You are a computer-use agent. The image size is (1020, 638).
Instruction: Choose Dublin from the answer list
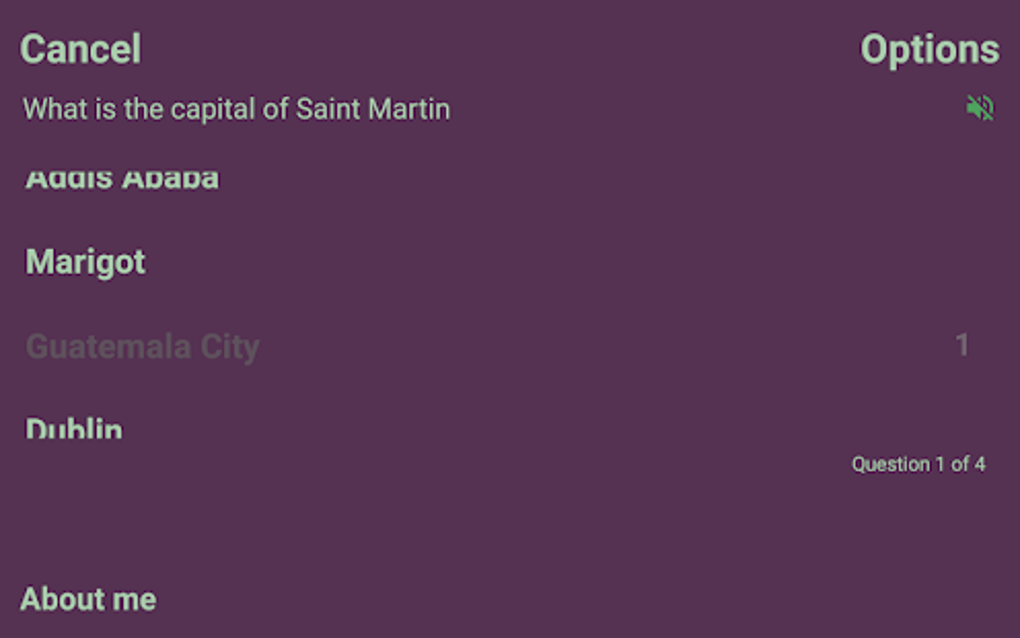point(75,429)
